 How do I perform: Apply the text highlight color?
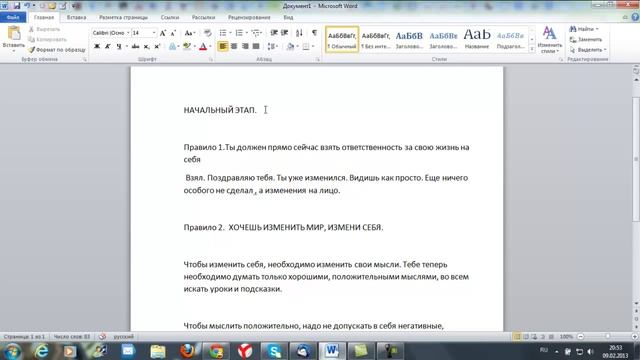187,47
